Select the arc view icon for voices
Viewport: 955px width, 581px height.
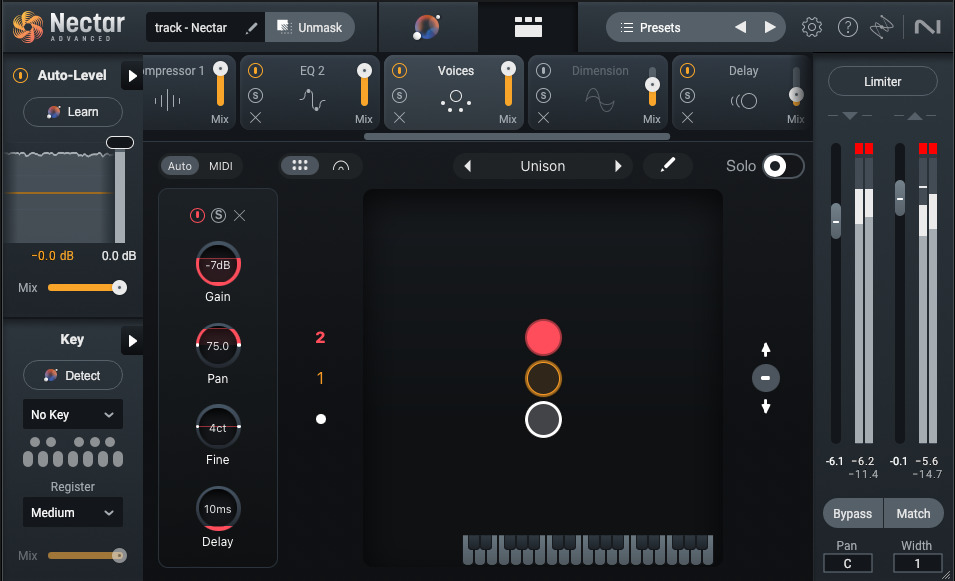click(x=341, y=166)
